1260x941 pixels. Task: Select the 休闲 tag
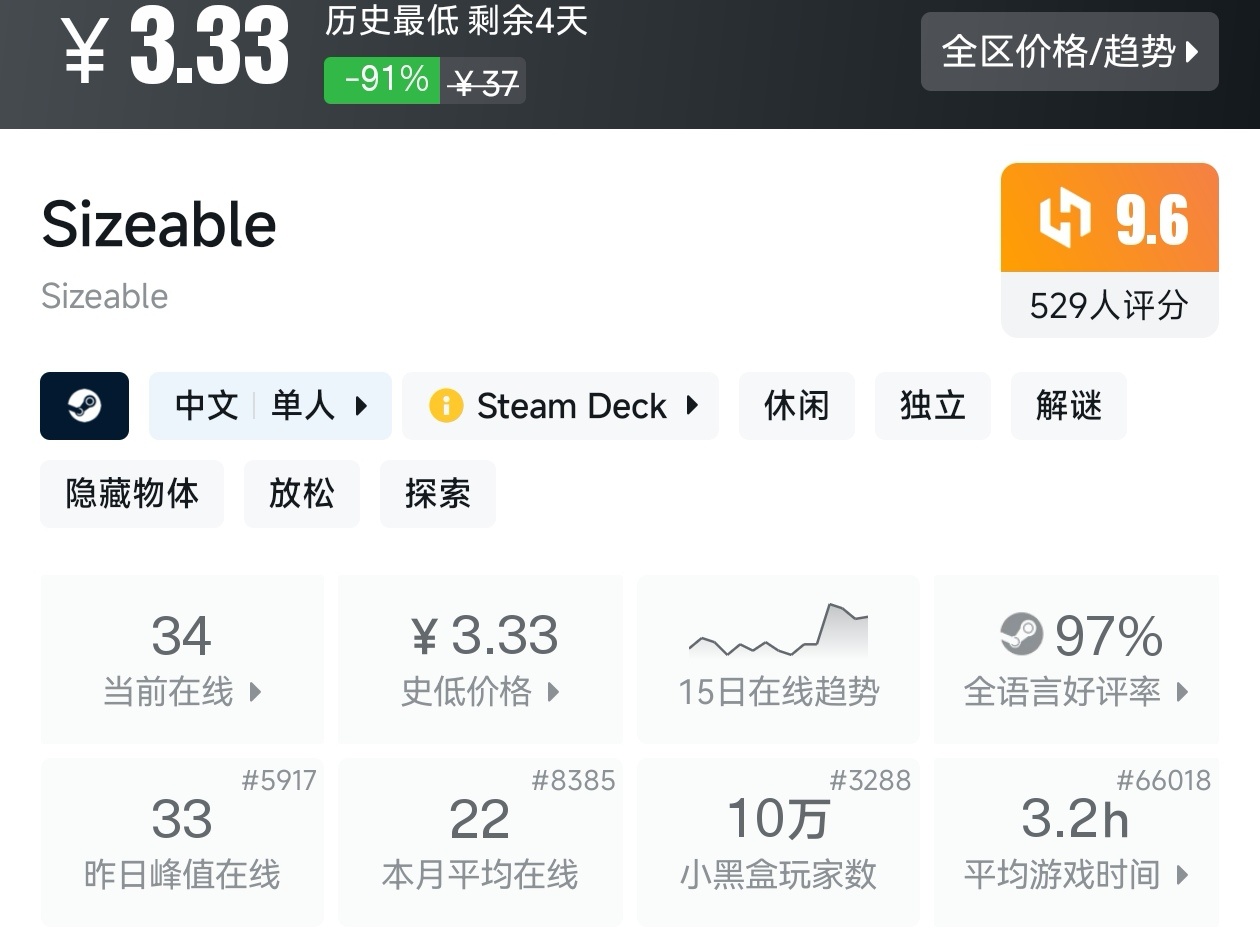click(796, 406)
